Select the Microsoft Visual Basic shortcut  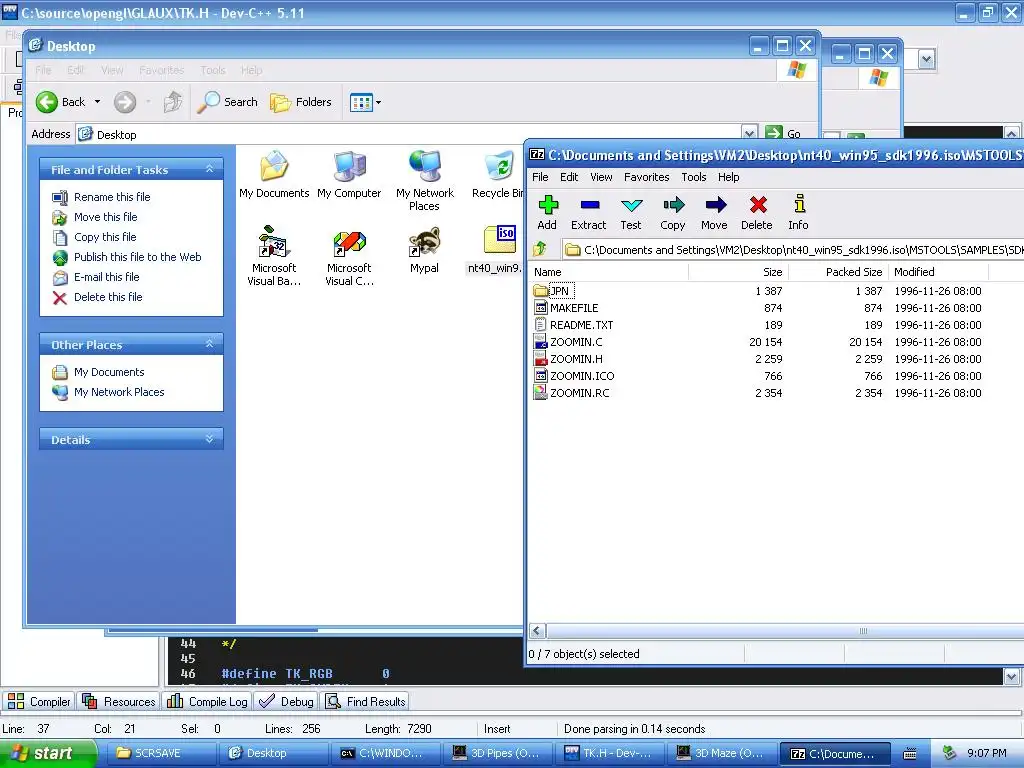coord(274,256)
